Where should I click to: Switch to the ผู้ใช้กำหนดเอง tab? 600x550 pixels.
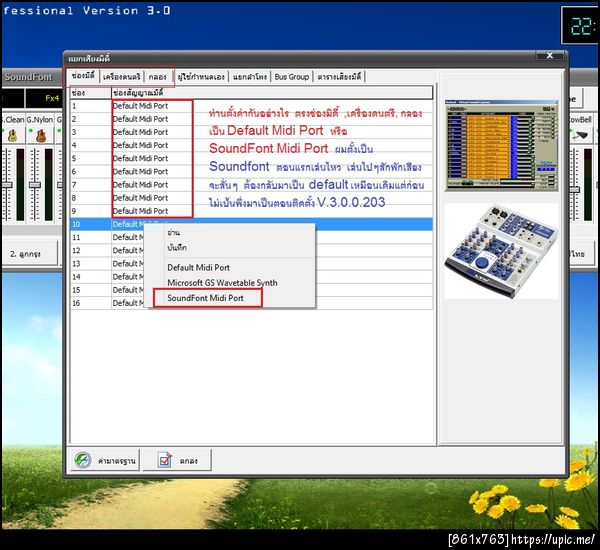tap(201, 77)
